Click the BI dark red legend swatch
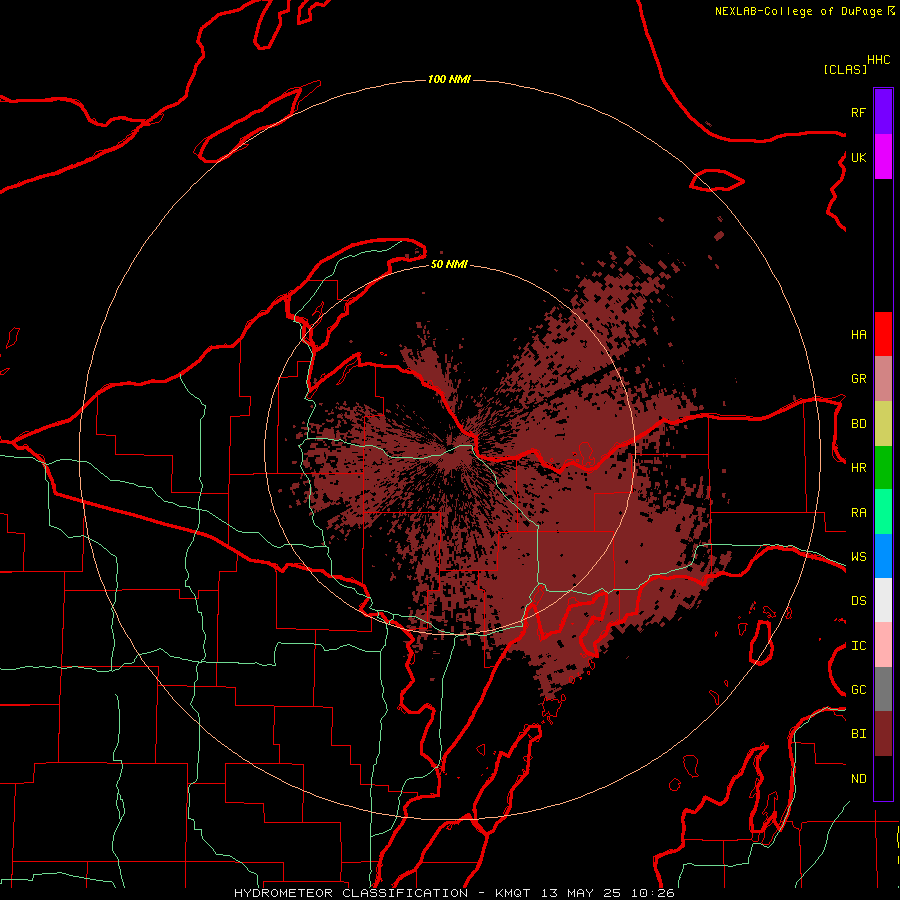 [883, 734]
